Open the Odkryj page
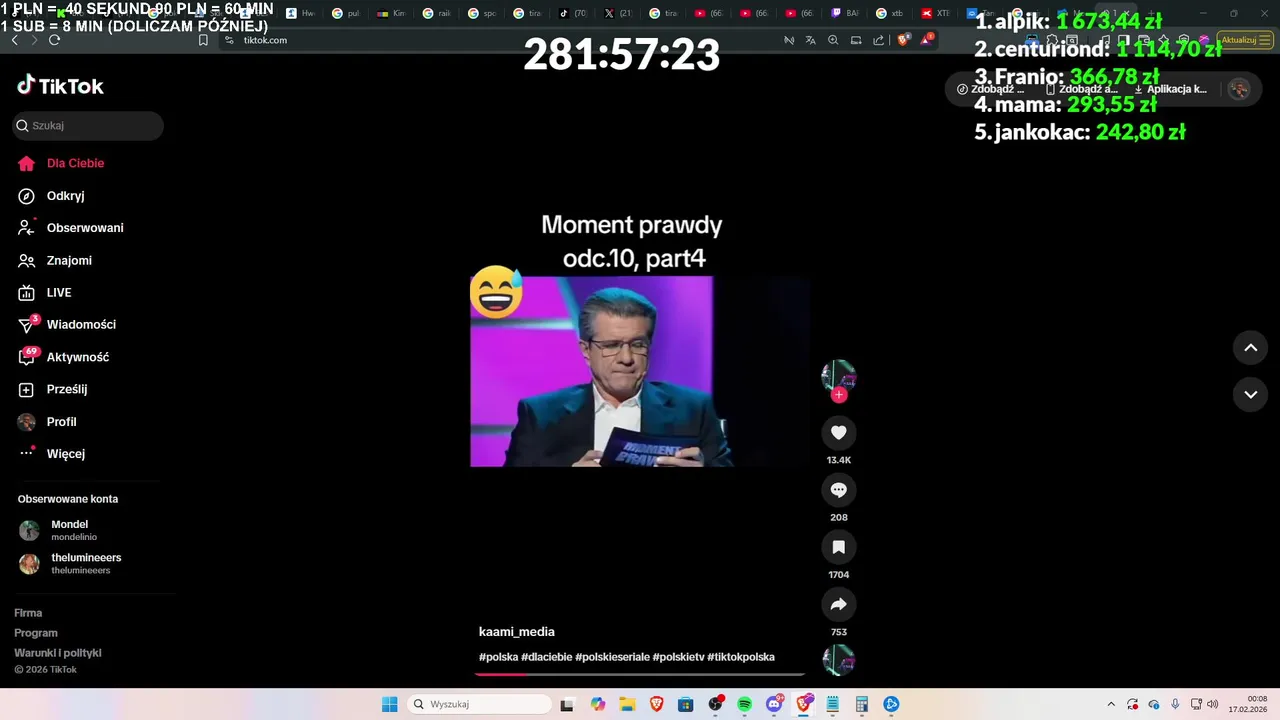 click(x=51, y=196)
